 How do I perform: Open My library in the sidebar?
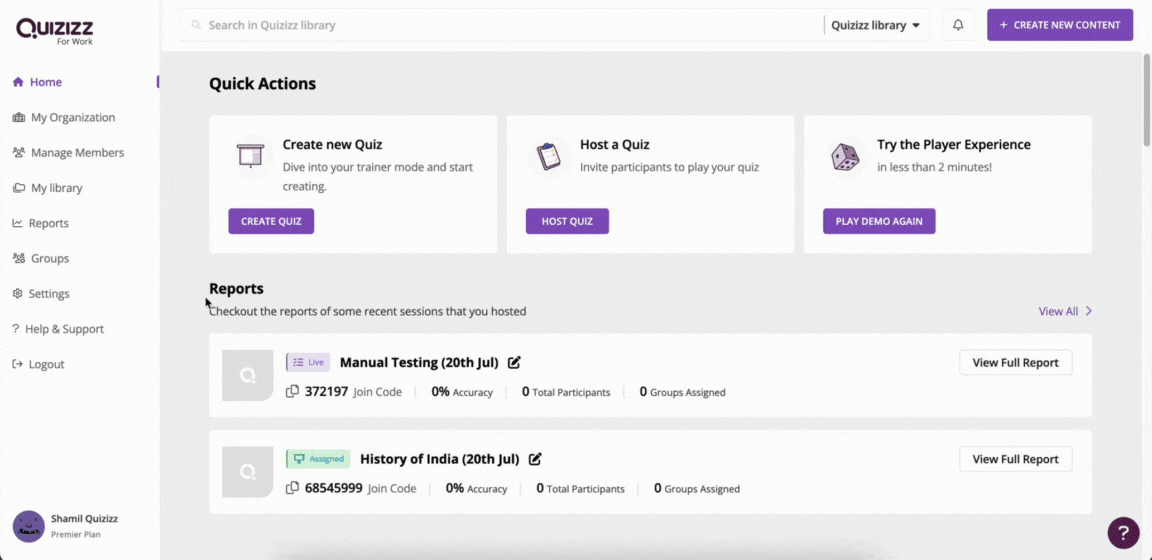[x=48, y=188]
